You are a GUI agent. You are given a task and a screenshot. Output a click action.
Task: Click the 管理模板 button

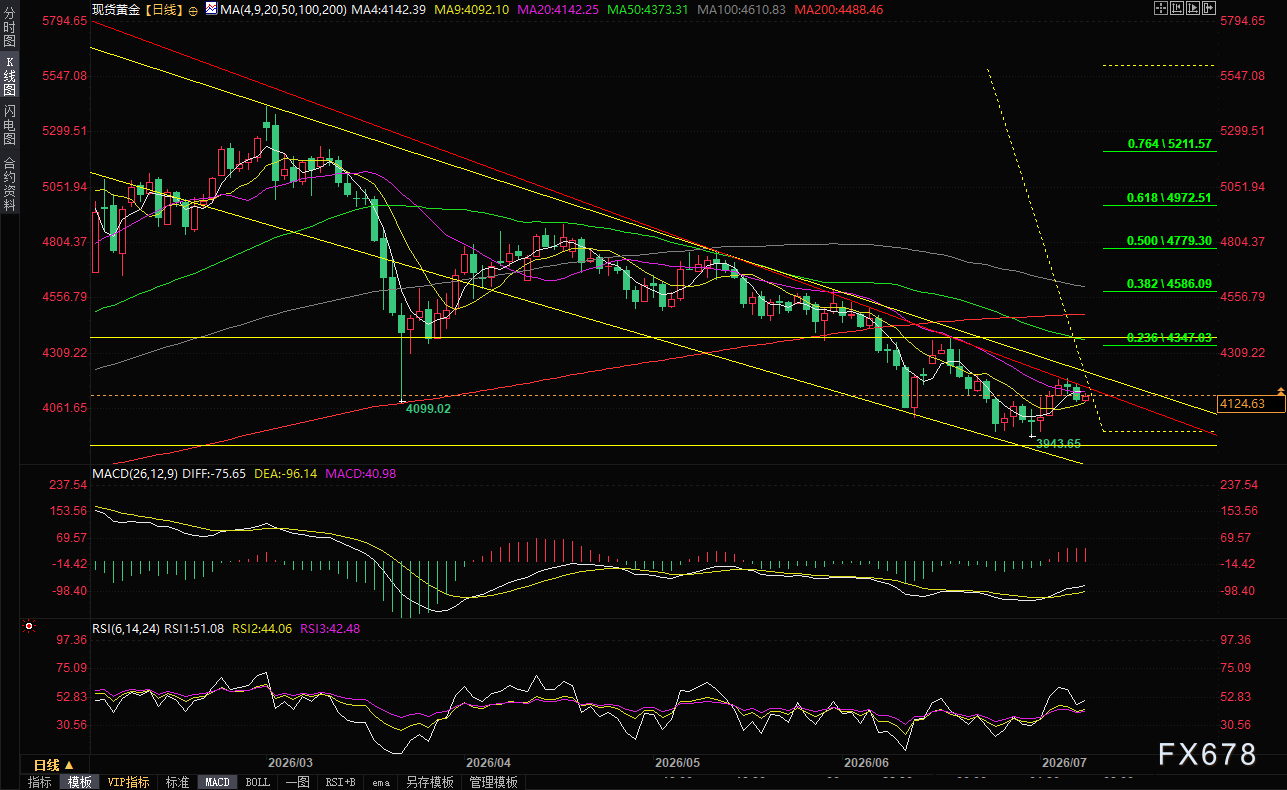pos(494,782)
